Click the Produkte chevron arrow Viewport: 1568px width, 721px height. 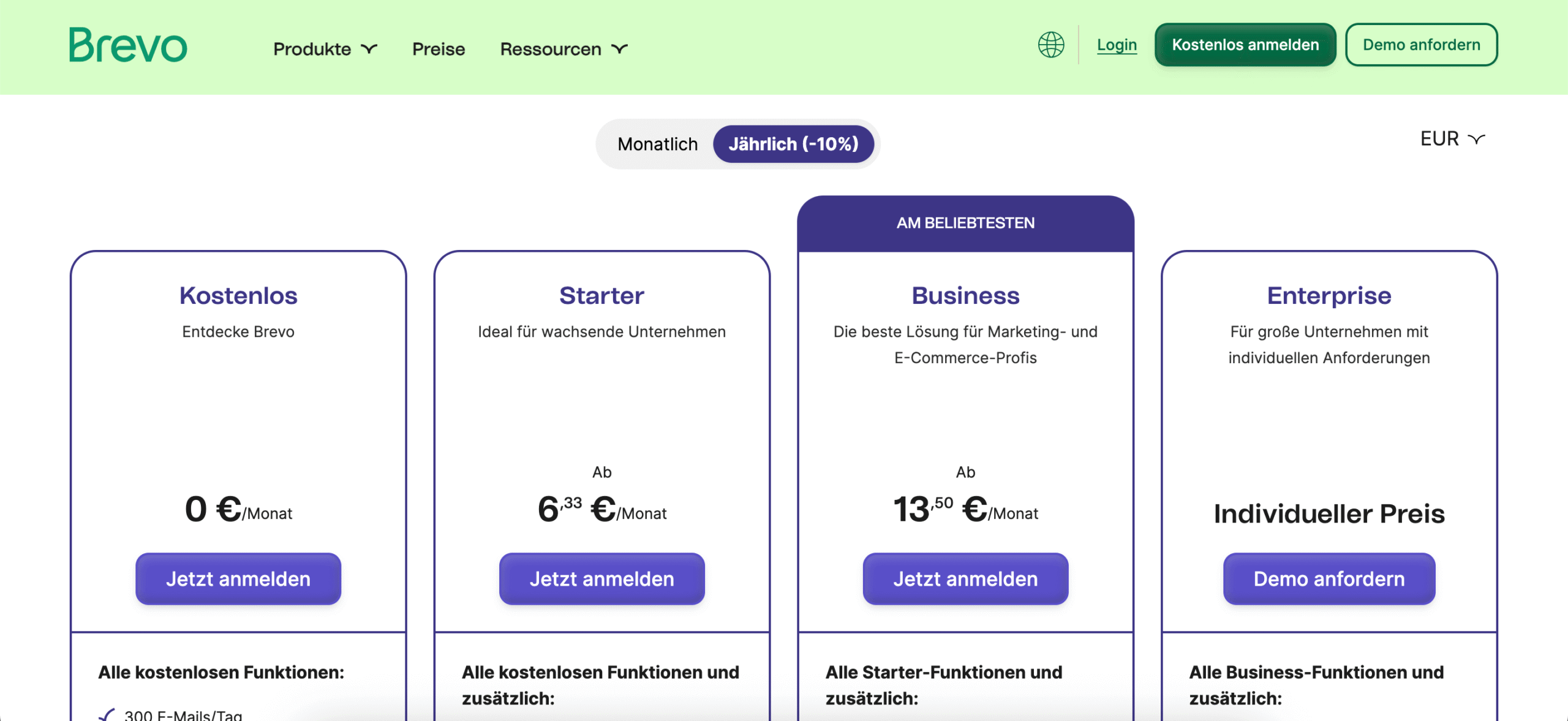pyautogui.click(x=369, y=49)
